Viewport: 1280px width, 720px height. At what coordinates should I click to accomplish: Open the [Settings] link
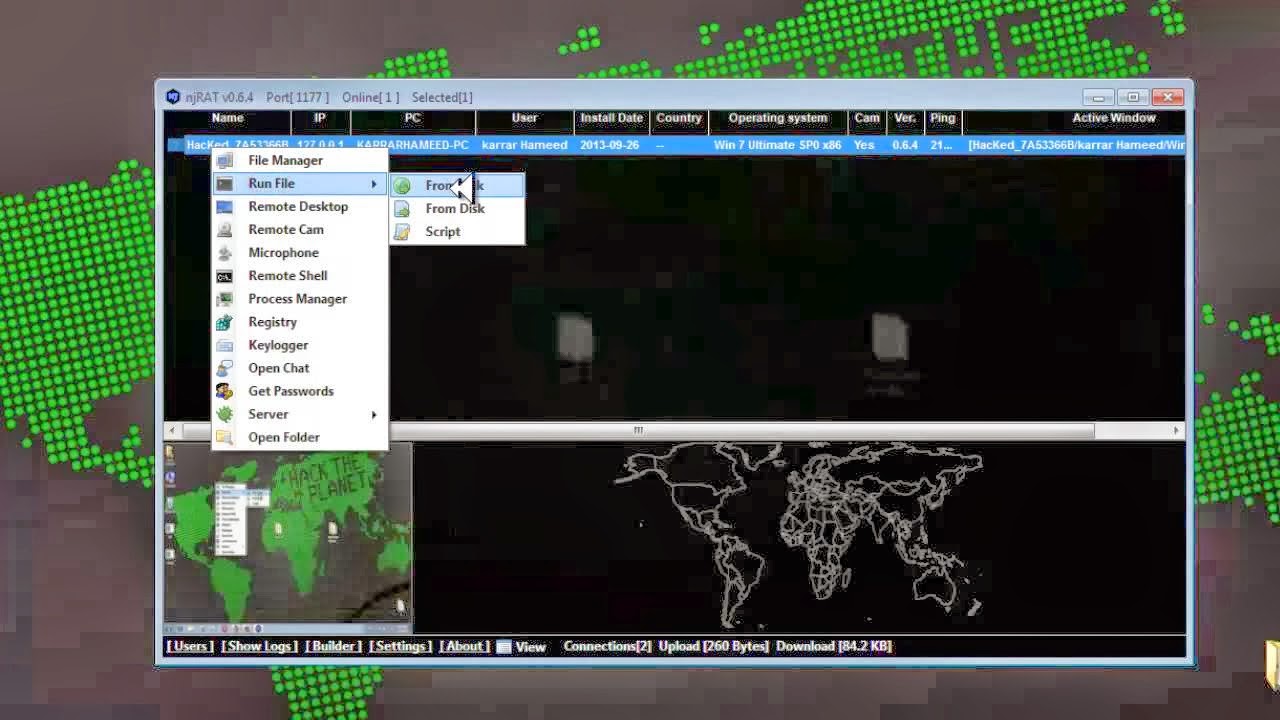400,646
